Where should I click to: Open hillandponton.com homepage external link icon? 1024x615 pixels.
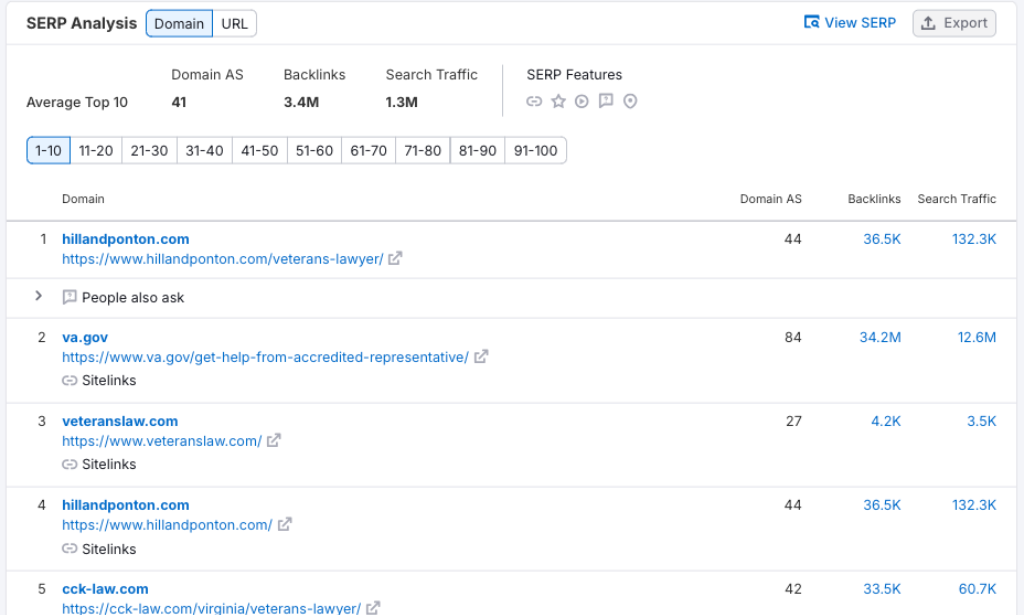point(284,524)
